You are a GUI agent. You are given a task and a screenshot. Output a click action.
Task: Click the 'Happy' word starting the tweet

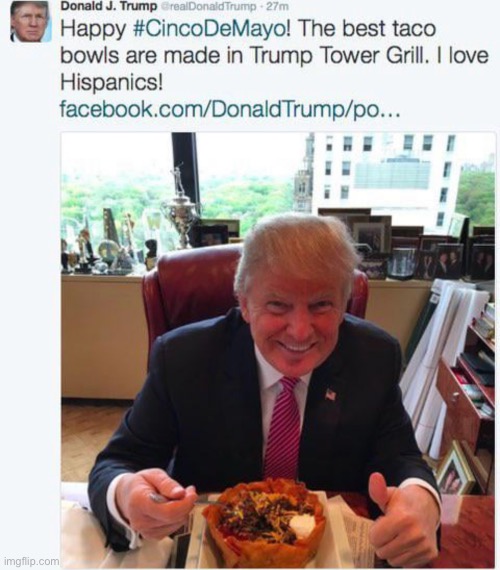click(x=94, y=29)
